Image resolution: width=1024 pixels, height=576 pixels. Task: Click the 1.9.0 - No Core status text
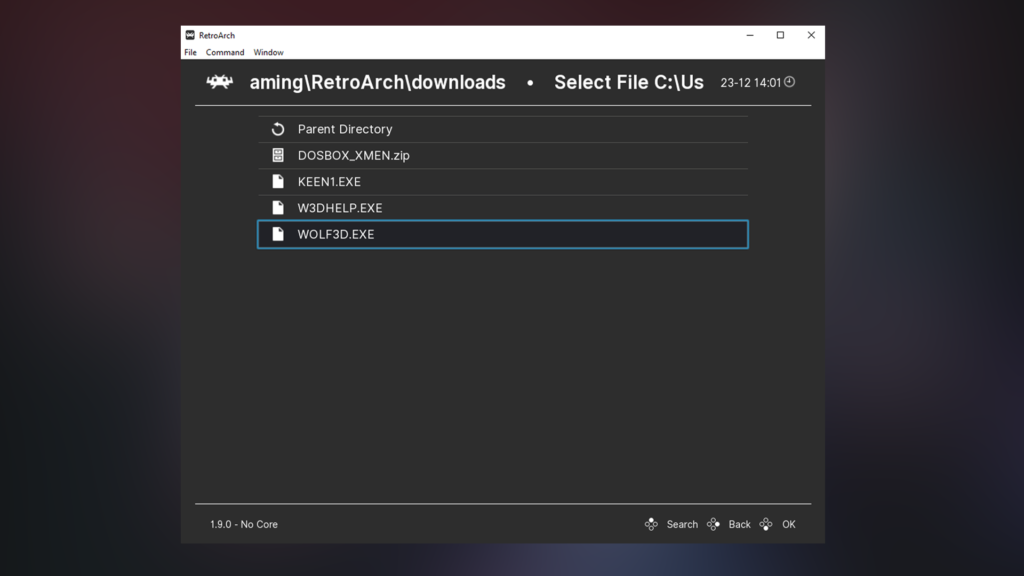[x=244, y=524]
